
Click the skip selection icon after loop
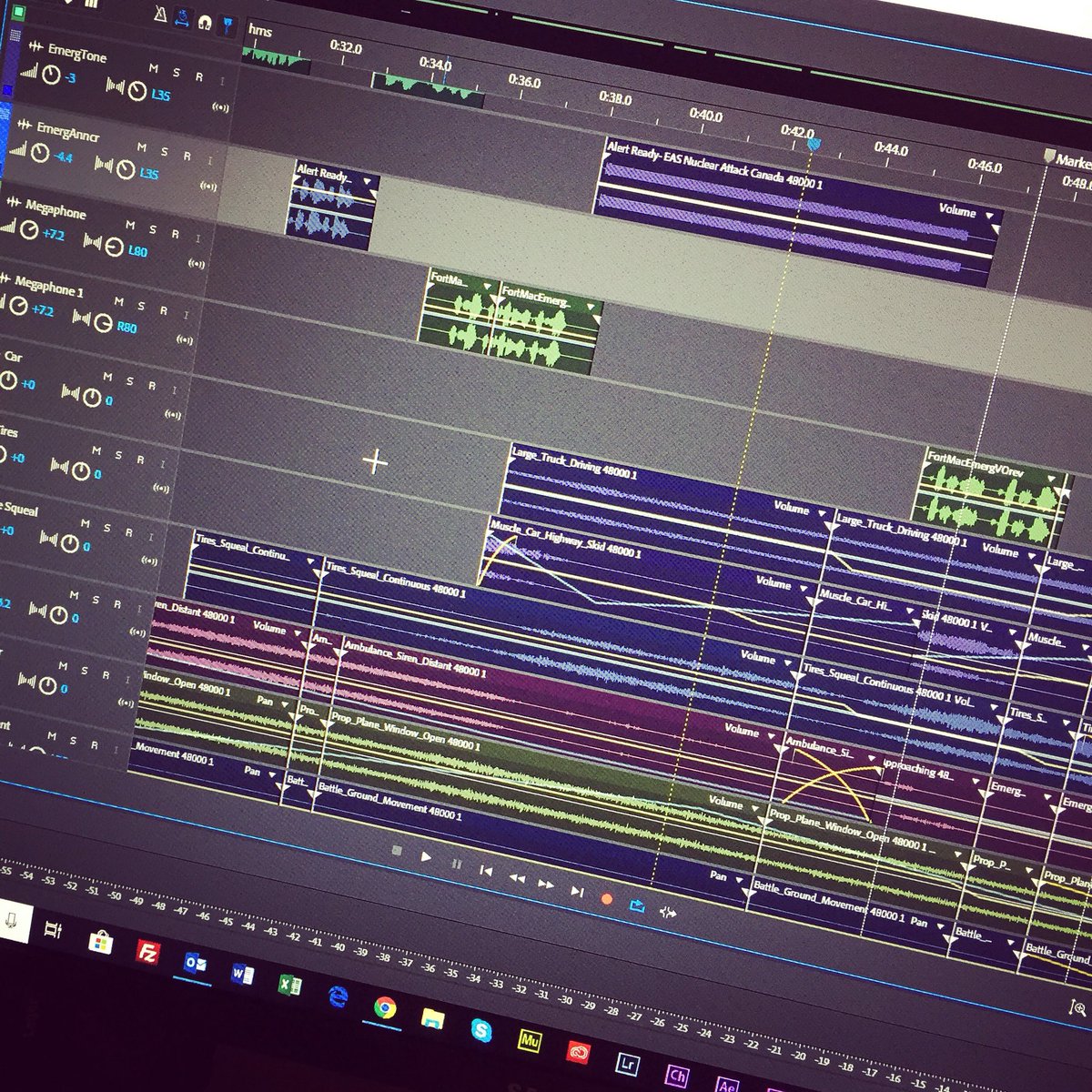[668, 912]
